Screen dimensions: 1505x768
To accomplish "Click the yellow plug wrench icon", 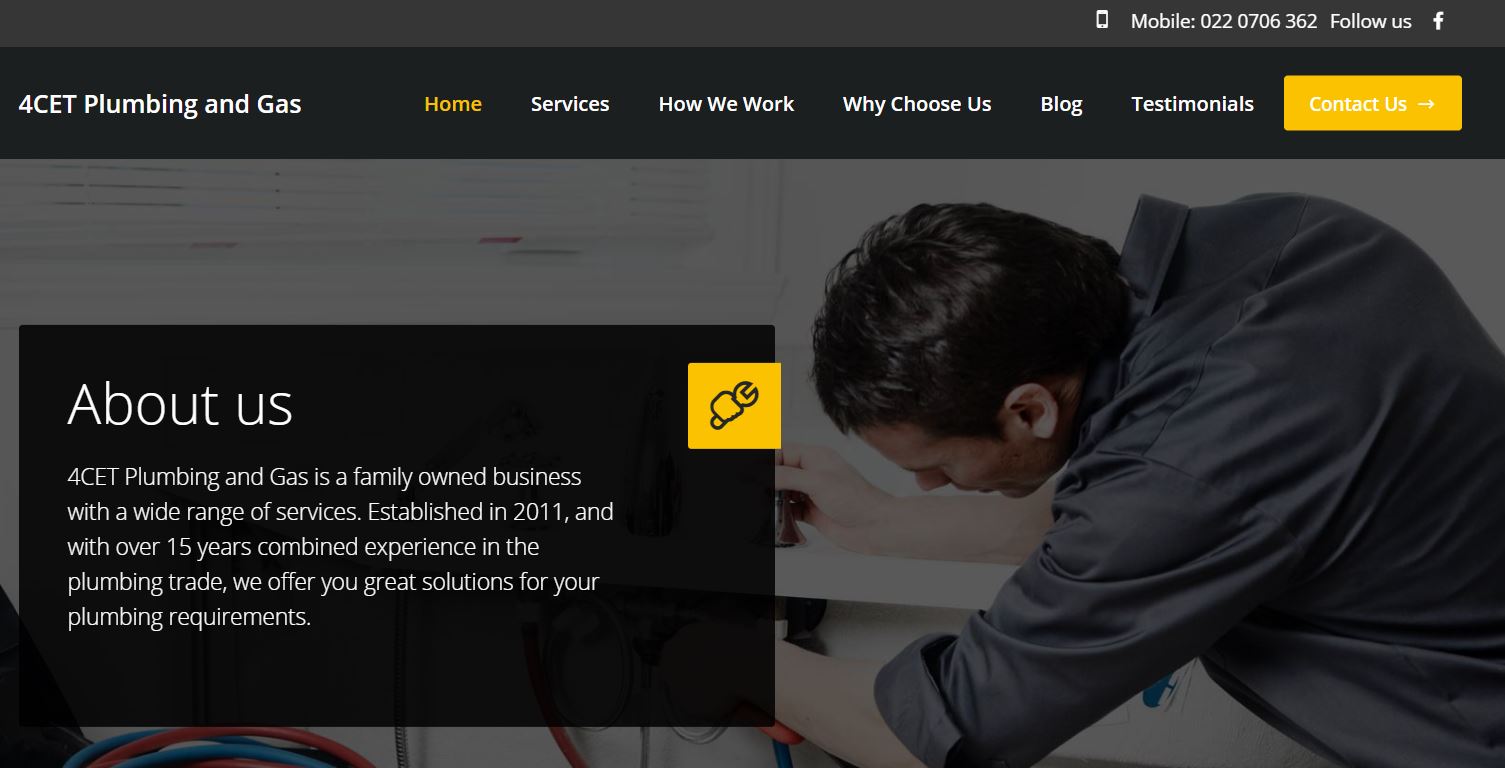I will click(734, 405).
